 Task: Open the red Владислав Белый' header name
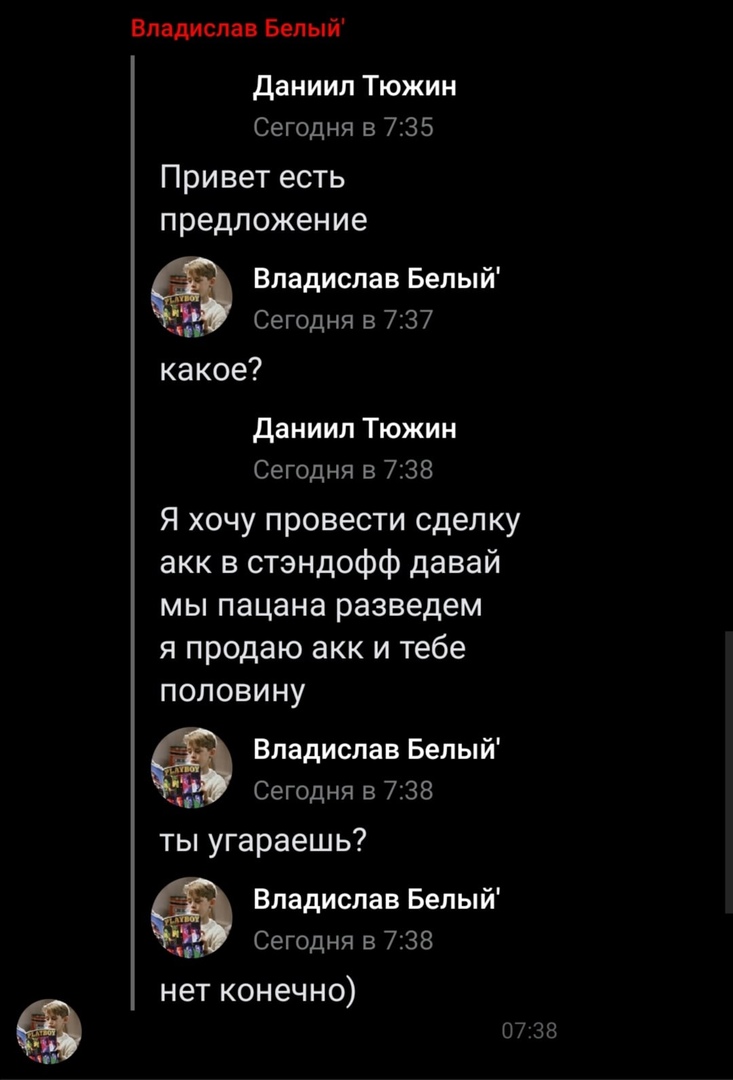click(x=238, y=27)
